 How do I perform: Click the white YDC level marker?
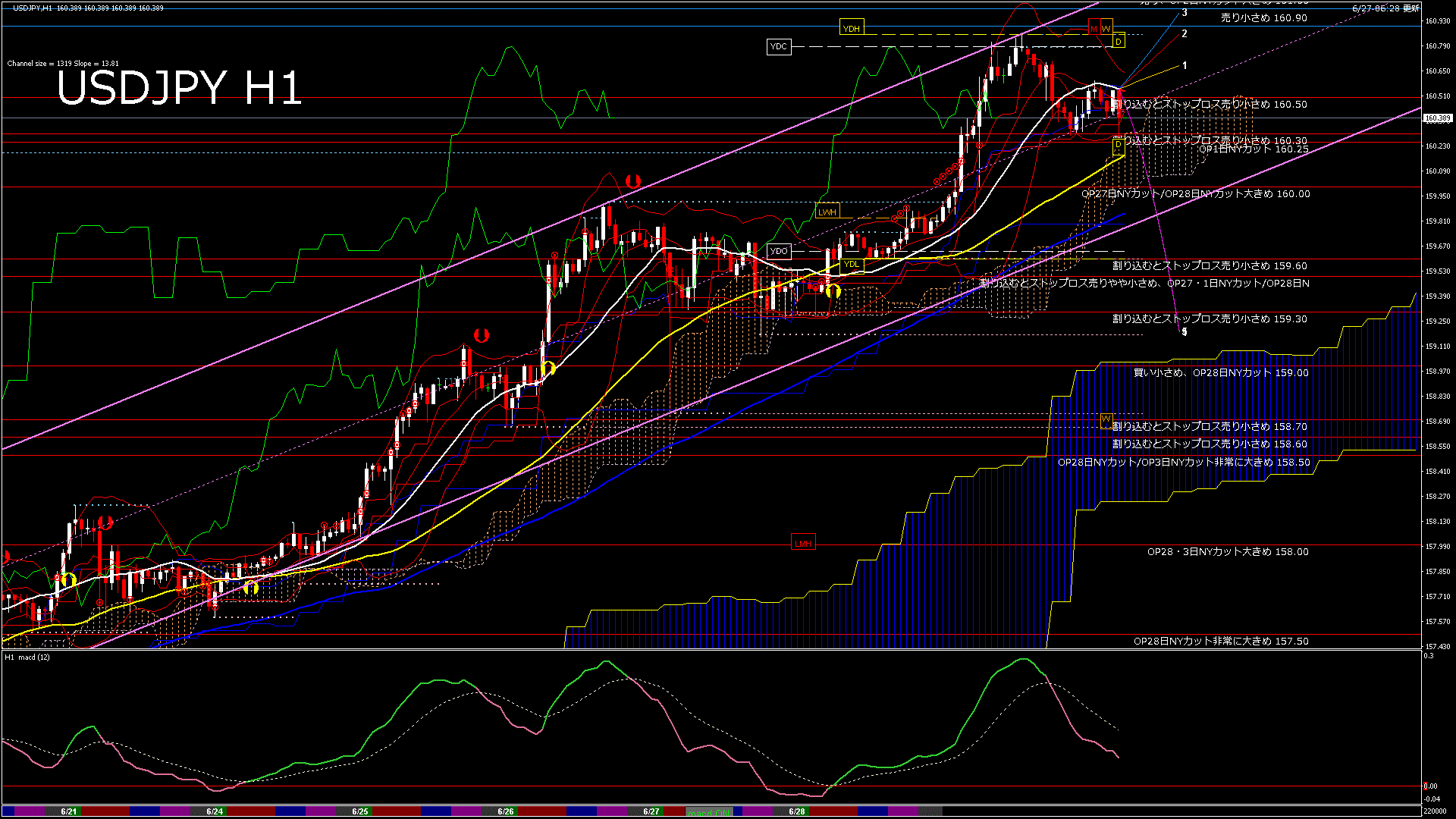pos(779,46)
